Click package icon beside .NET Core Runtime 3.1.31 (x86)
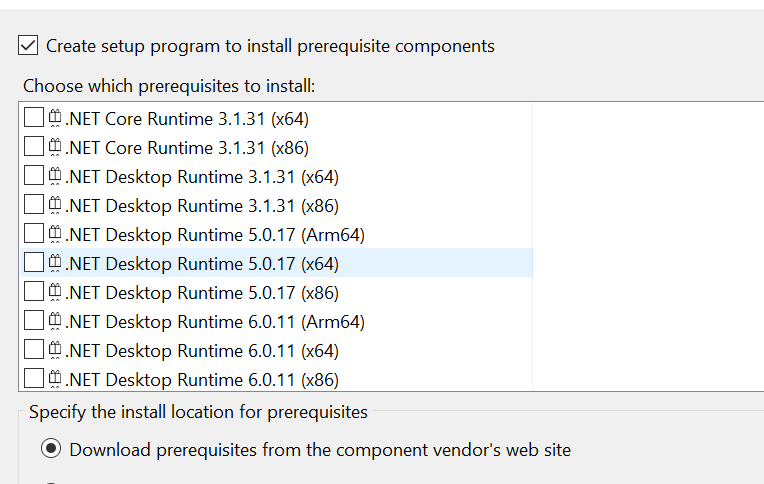The width and height of the screenshot is (764, 484). tap(56, 148)
